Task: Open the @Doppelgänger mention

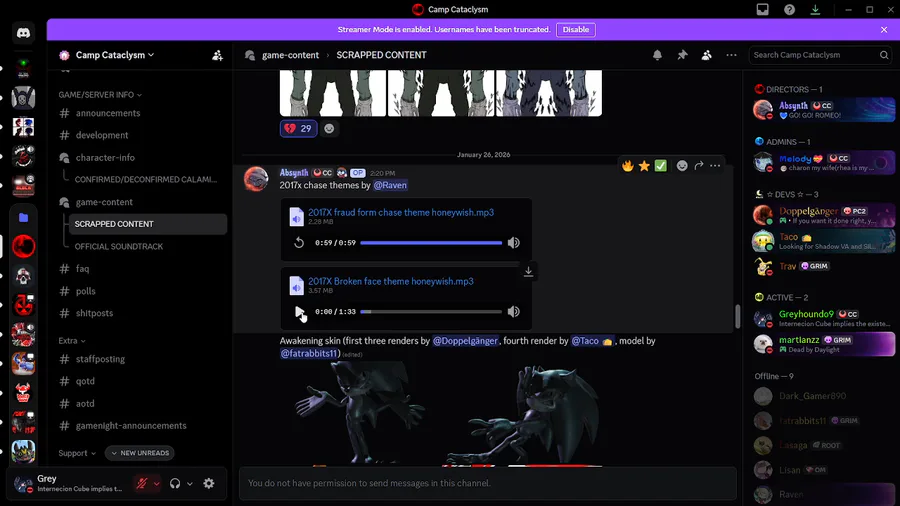Action: pyautogui.click(x=465, y=341)
